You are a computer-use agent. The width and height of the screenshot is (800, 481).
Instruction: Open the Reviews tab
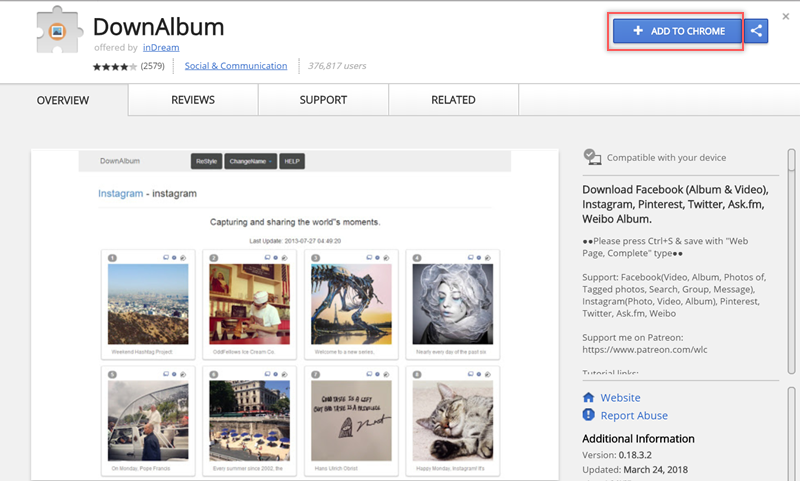coord(193,100)
